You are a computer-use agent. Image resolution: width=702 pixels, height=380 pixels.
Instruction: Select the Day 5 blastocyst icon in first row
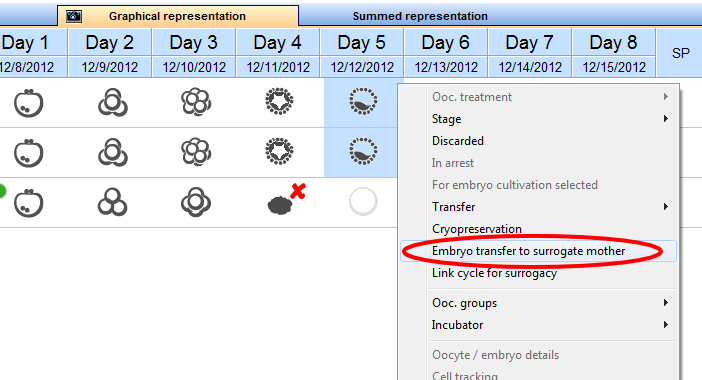click(363, 101)
